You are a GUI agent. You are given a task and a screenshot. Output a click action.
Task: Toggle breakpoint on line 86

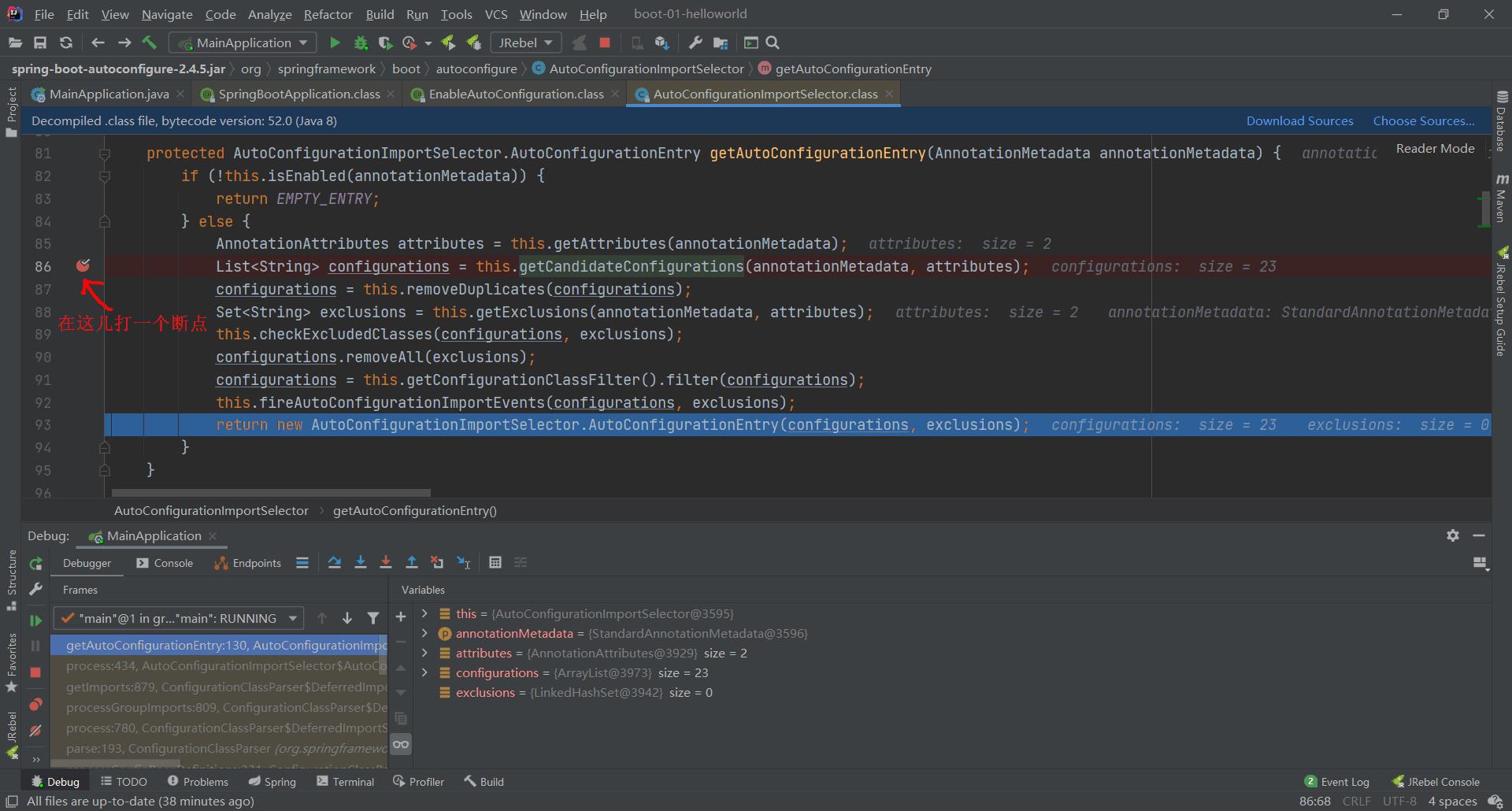pyautogui.click(x=83, y=266)
